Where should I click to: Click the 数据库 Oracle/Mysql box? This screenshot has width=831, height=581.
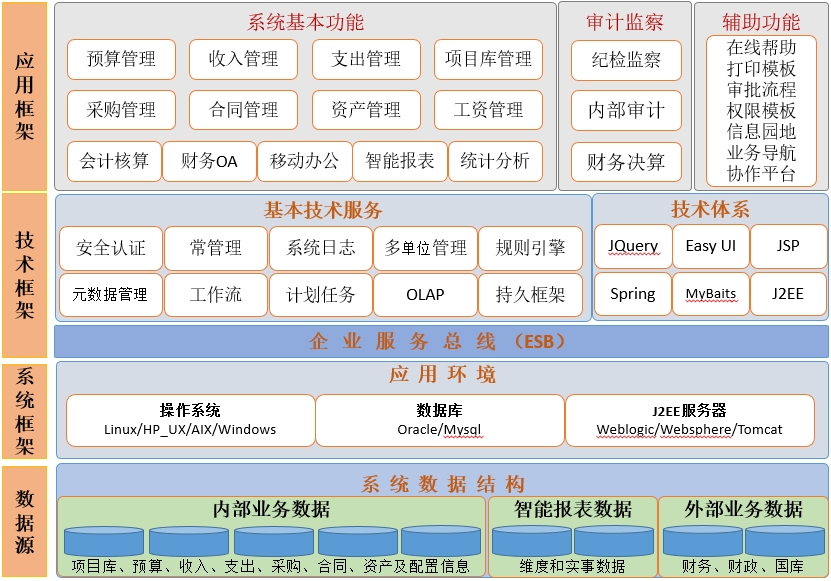point(440,420)
